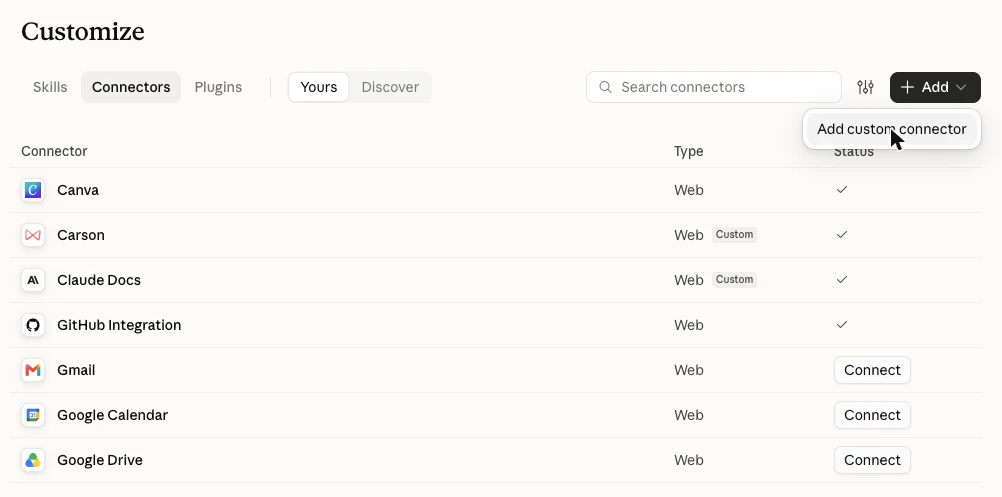Click the Claude Docs row name
The width and height of the screenshot is (1002, 497).
99,280
